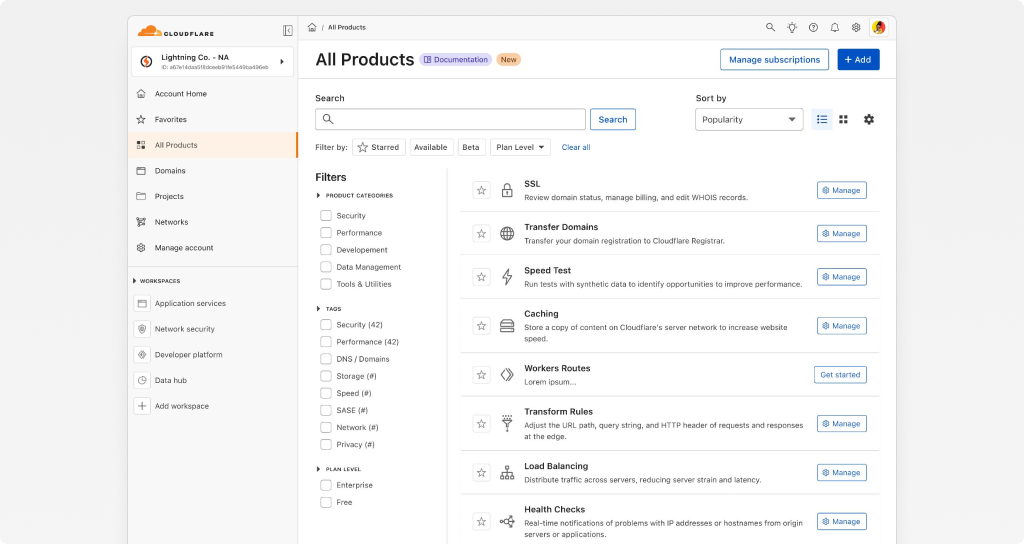
Task: Switch to grid view layout
Action: tap(843, 120)
